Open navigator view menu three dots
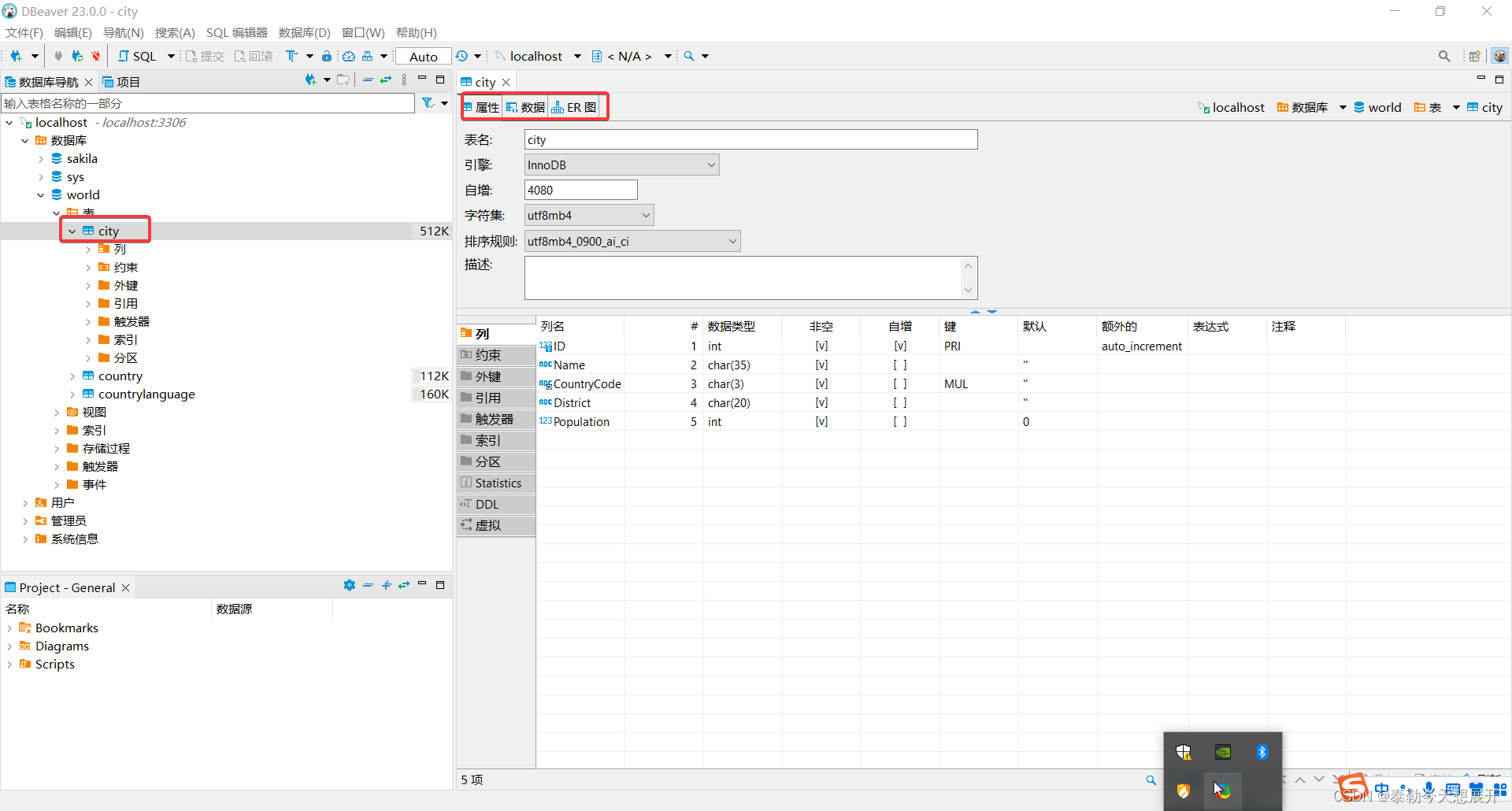This screenshot has height=811, width=1512. [x=404, y=80]
